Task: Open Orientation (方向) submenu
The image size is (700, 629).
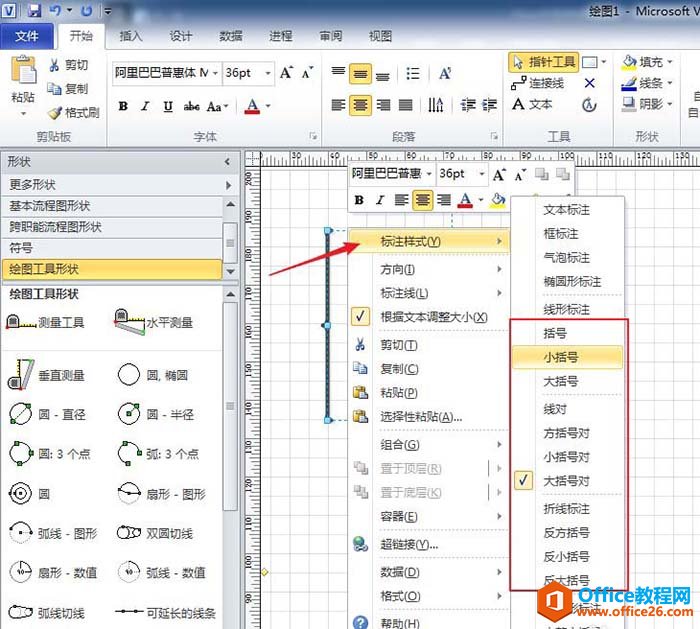Action: pyautogui.click(x=429, y=270)
